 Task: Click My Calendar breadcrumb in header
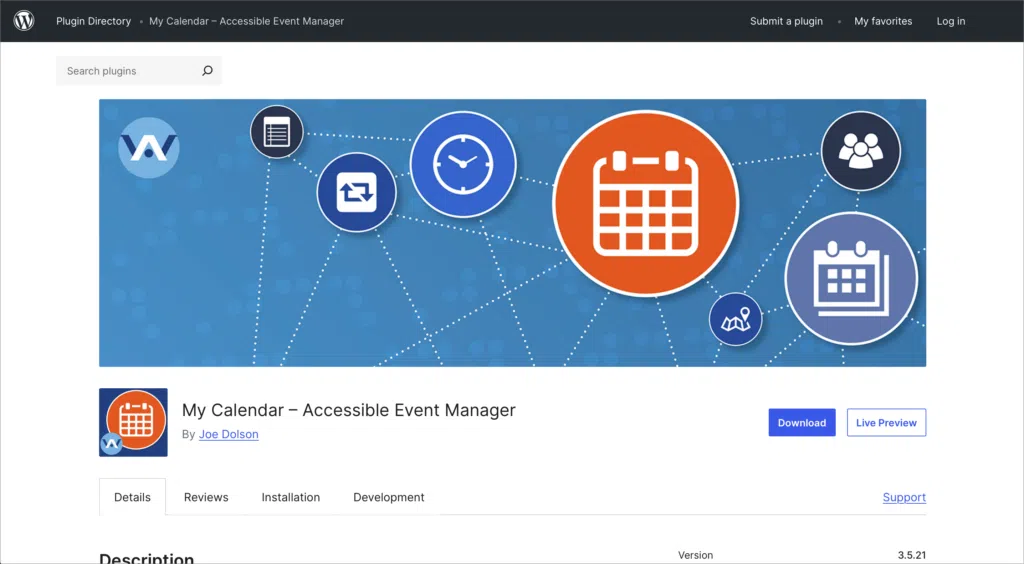click(246, 21)
